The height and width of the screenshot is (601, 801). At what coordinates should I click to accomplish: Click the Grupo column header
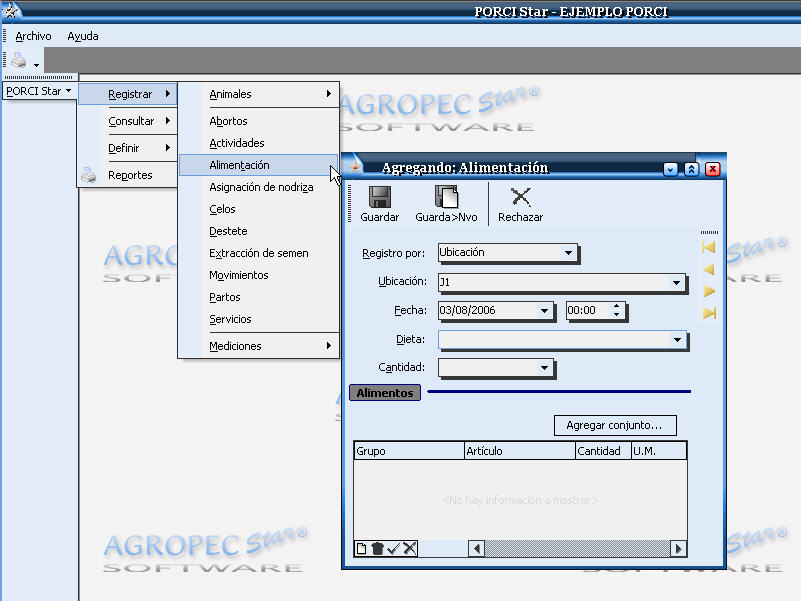pyautogui.click(x=409, y=451)
